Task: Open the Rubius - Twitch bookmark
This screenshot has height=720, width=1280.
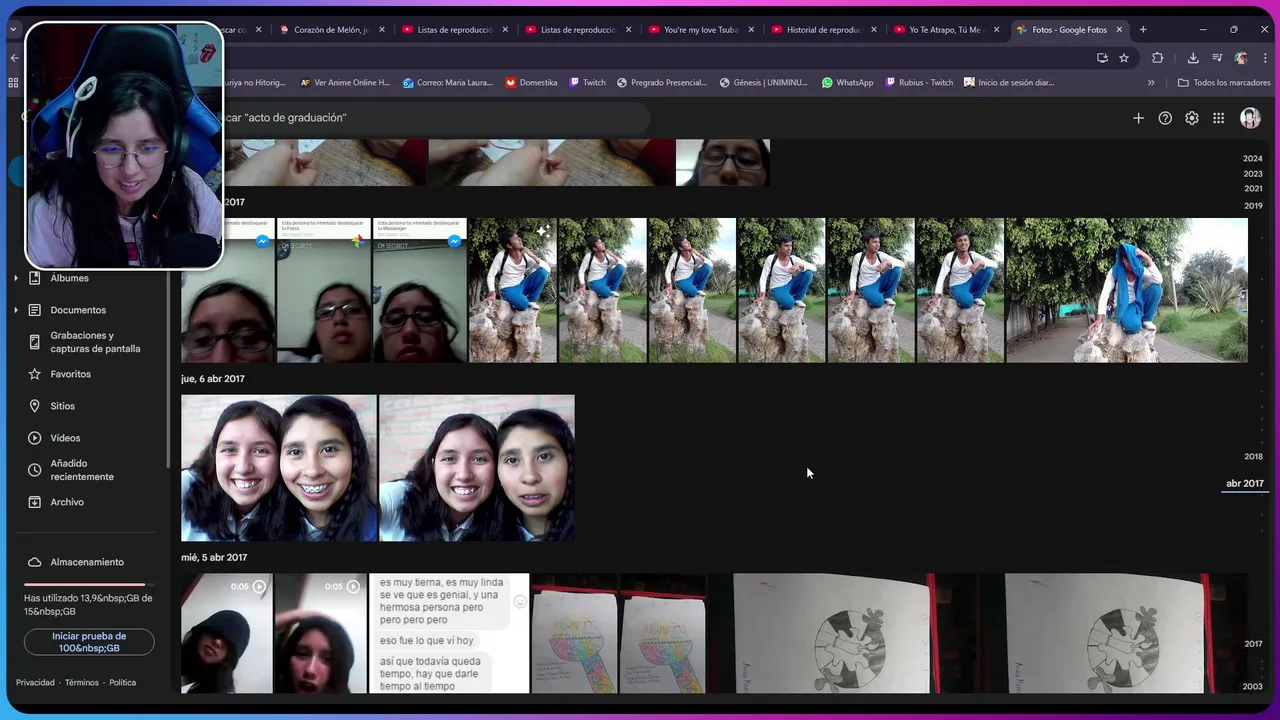Action: point(918,83)
